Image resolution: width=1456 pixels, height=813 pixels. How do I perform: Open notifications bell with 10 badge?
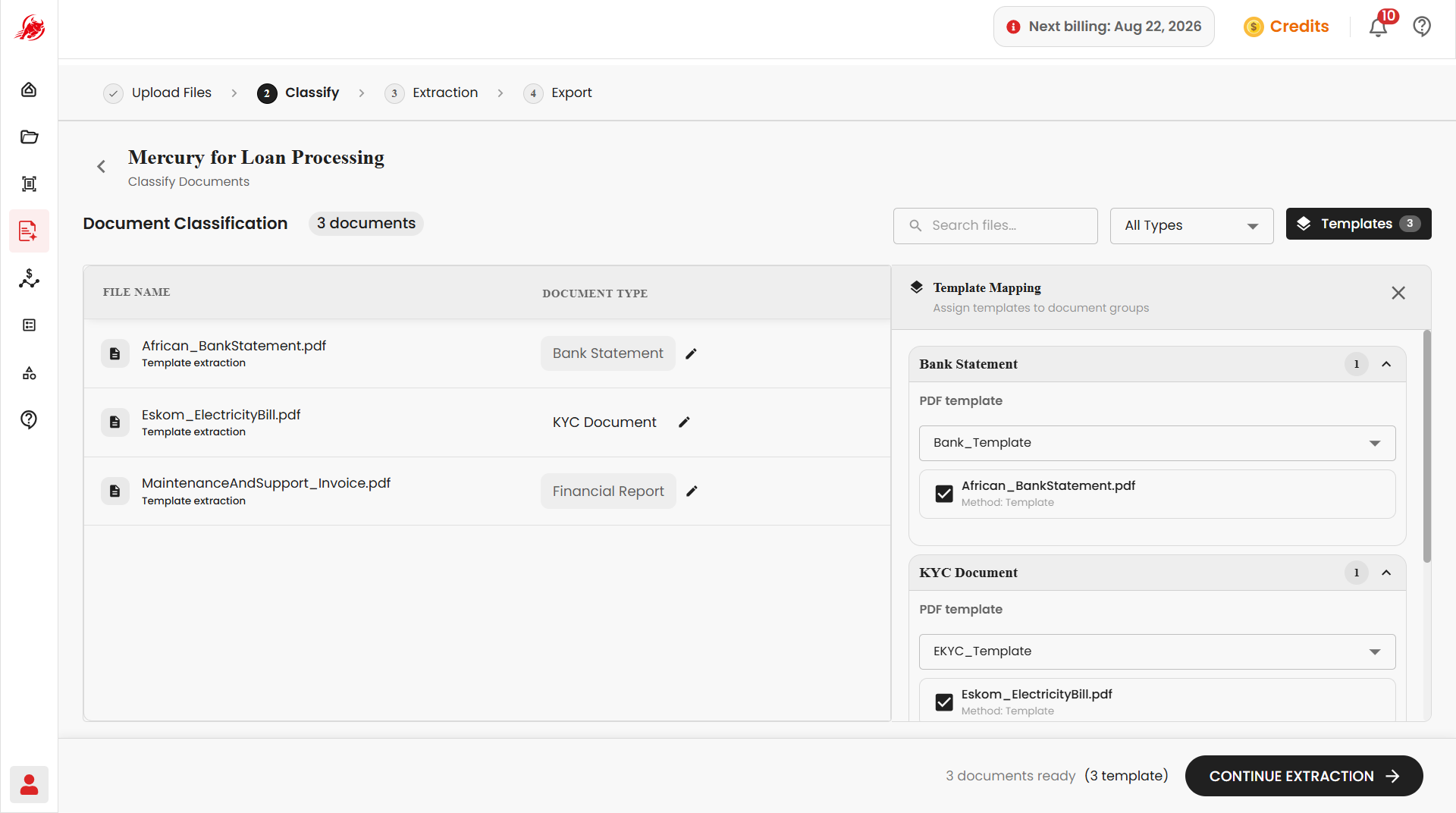pos(1379,27)
